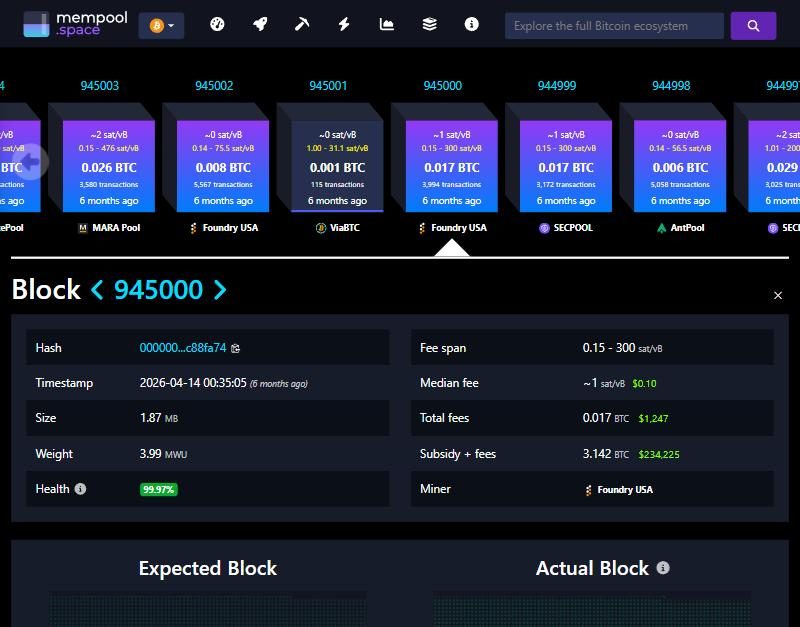800x627 pixels.
Task: Open AntPool miner link
Action: 681,228
